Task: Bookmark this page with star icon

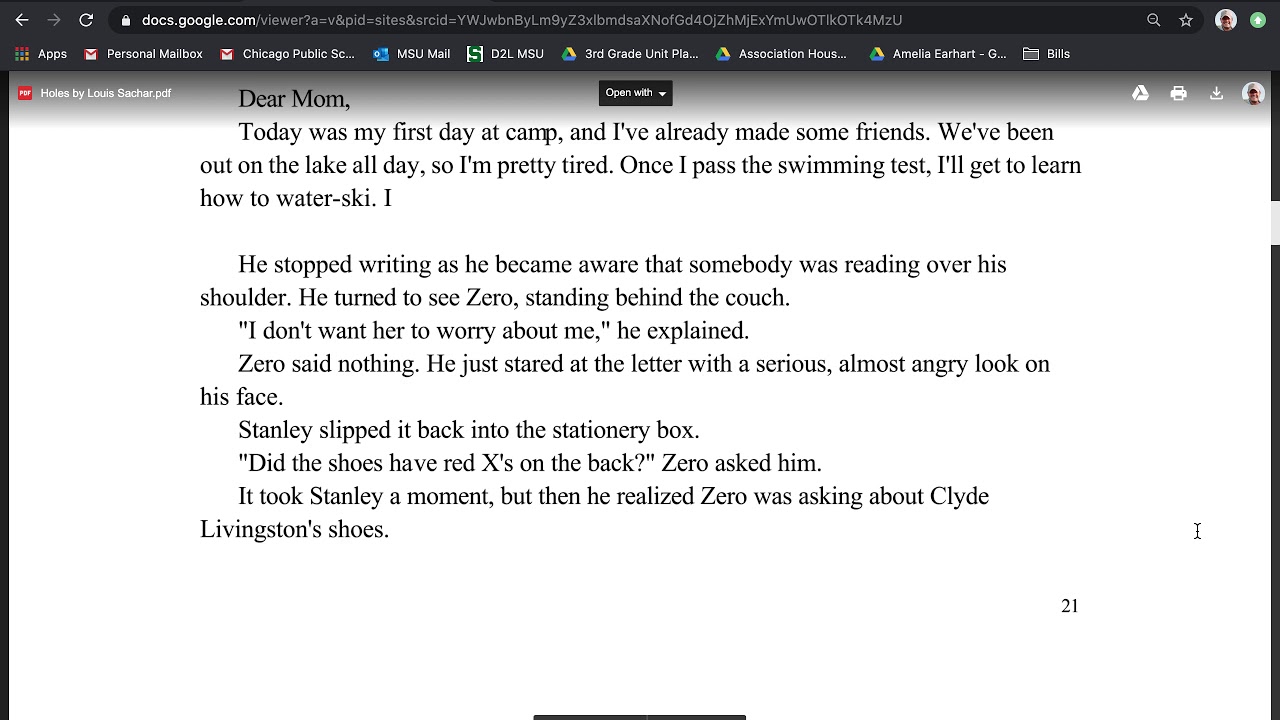Action: click(x=1186, y=20)
